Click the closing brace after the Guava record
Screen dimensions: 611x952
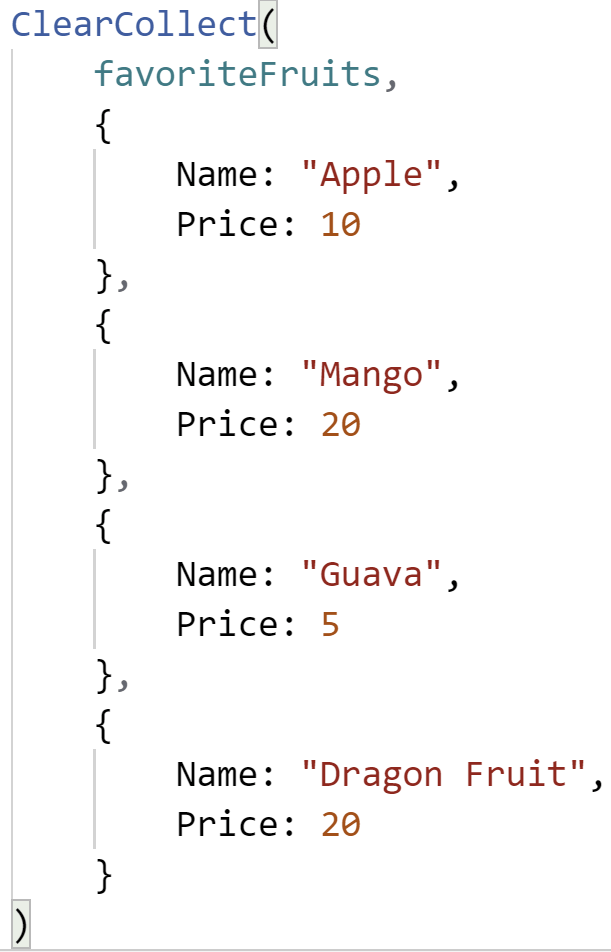(x=104, y=675)
